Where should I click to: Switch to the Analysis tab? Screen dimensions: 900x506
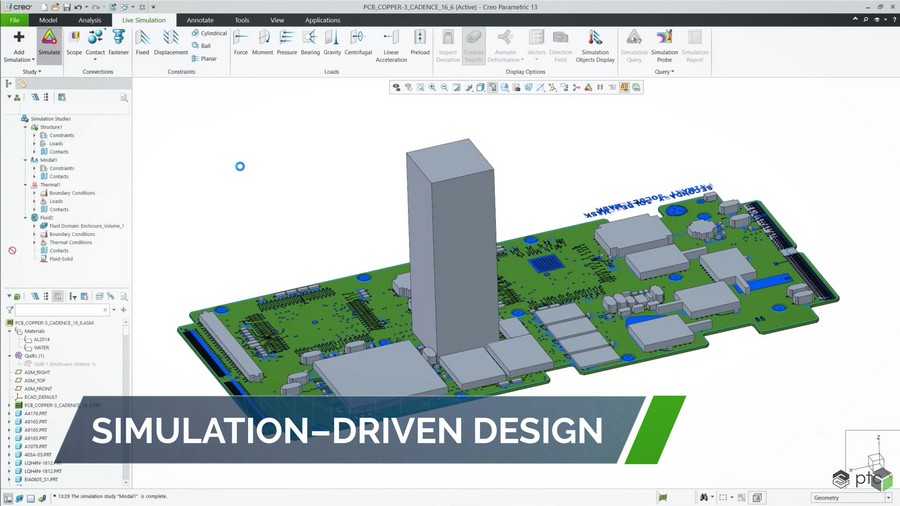pyautogui.click(x=90, y=20)
